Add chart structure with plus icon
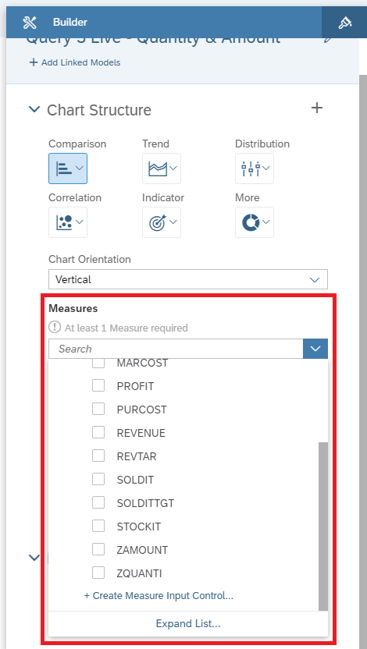 point(317,108)
